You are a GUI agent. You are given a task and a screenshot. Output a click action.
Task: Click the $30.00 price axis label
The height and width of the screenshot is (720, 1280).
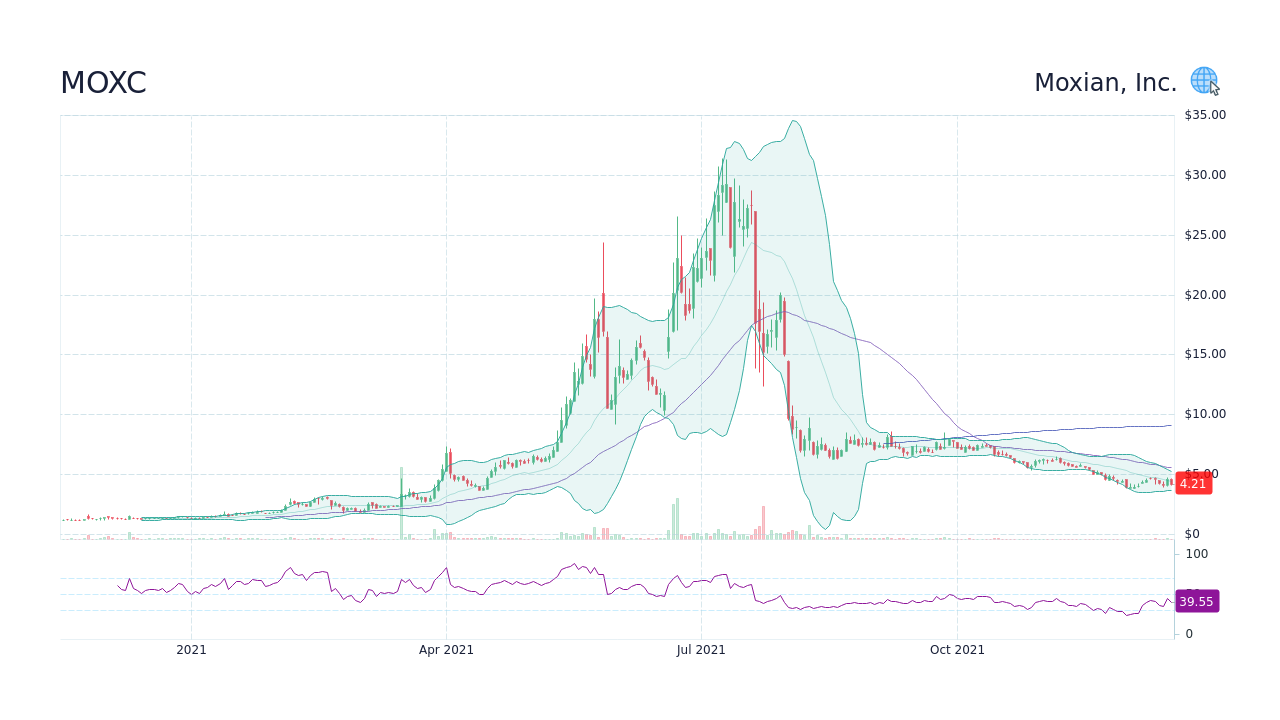click(x=1205, y=175)
